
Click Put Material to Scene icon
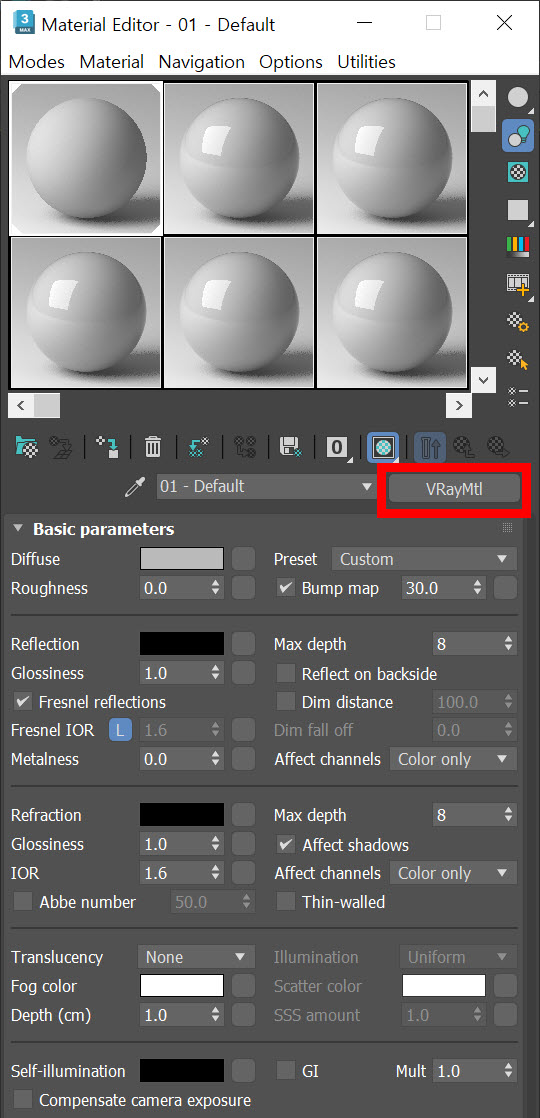(x=61, y=447)
